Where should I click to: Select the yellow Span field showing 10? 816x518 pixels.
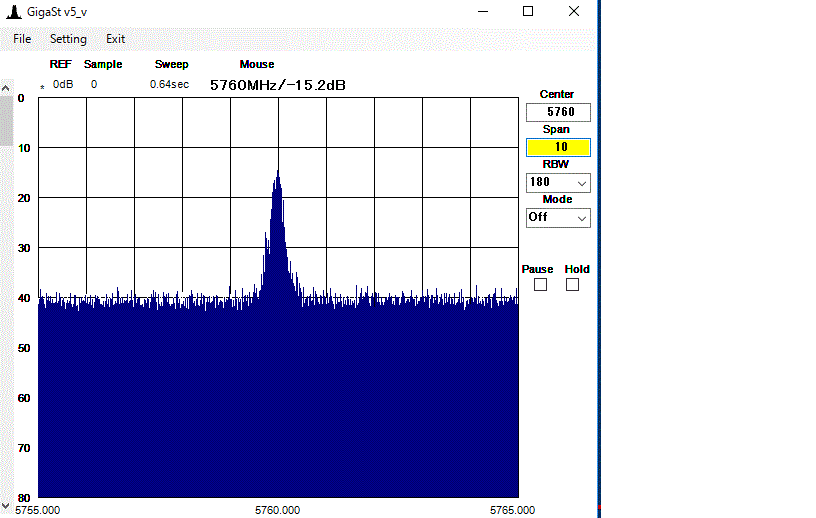tap(558, 147)
